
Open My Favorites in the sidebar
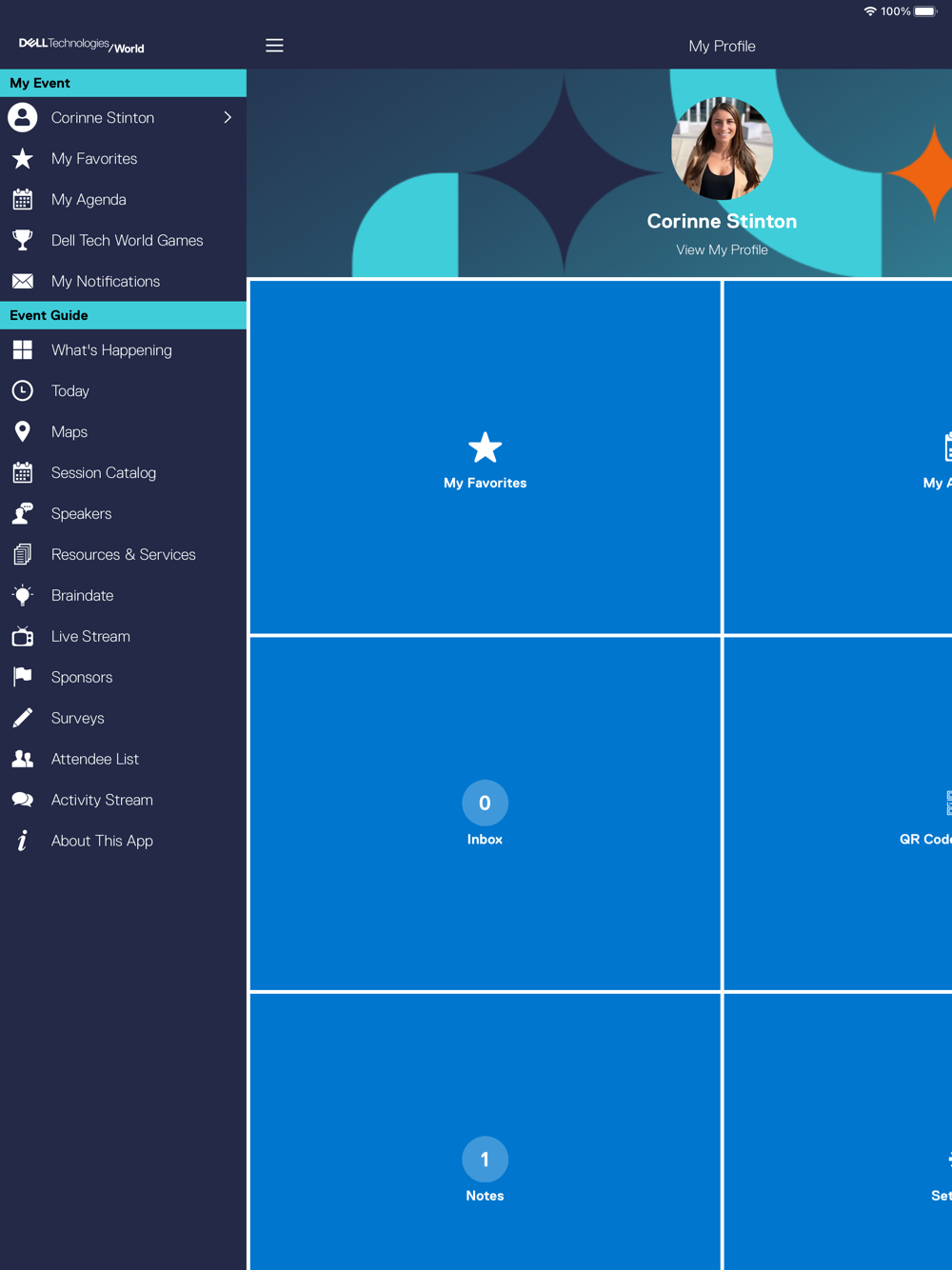[x=123, y=158]
